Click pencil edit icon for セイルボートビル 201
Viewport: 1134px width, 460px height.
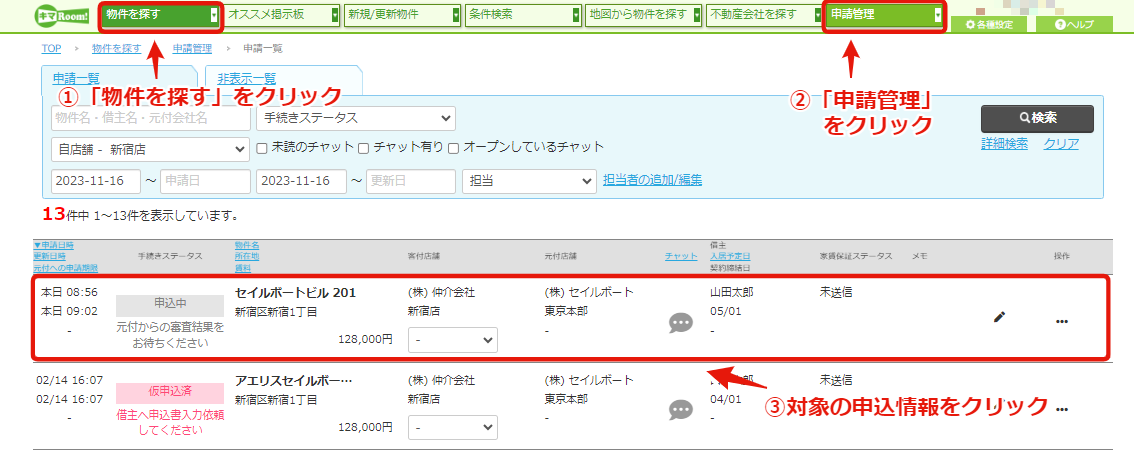(999, 316)
